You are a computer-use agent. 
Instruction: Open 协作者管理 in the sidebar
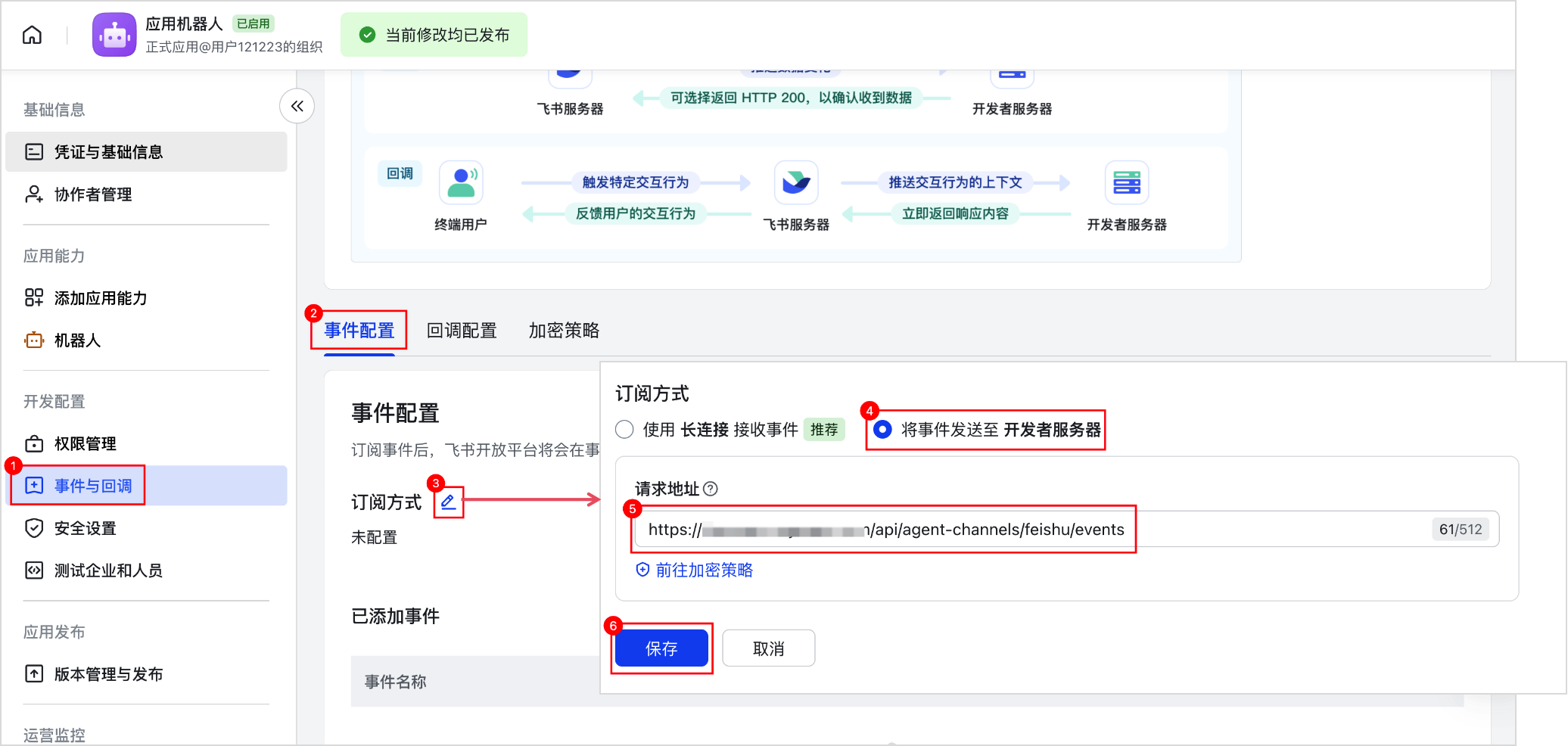pos(146,194)
